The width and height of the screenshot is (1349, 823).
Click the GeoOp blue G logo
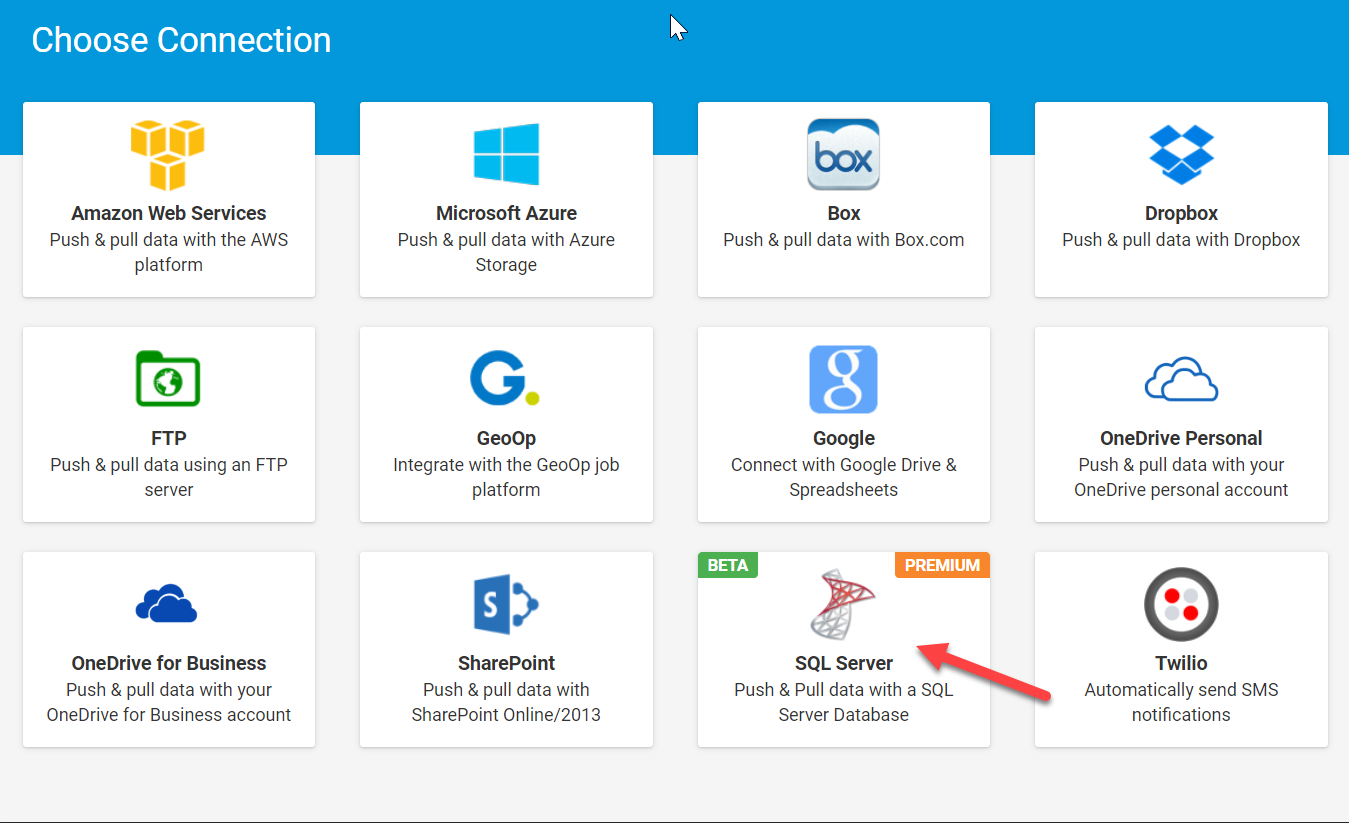504,379
